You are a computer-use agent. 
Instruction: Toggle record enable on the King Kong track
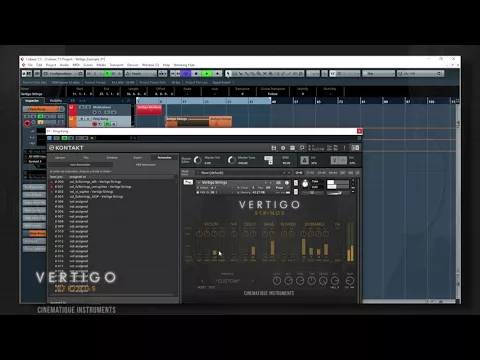point(94,124)
